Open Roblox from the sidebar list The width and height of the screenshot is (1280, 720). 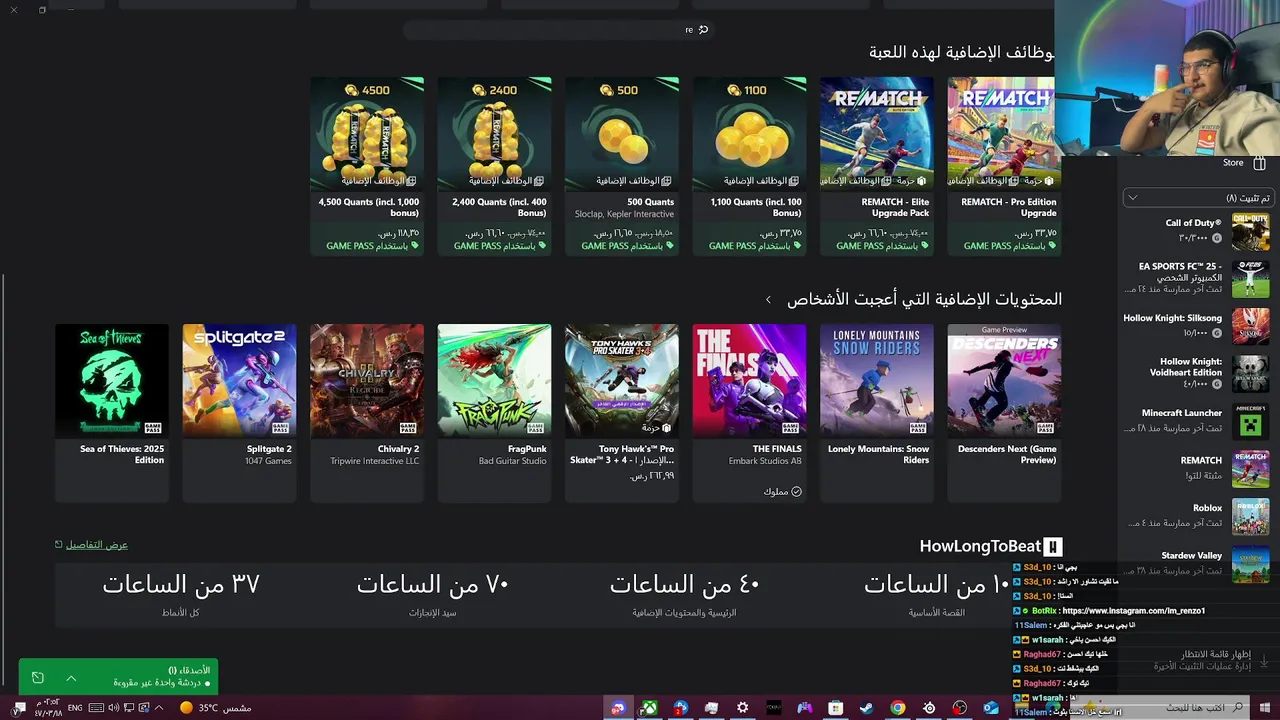[x=1197, y=516]
